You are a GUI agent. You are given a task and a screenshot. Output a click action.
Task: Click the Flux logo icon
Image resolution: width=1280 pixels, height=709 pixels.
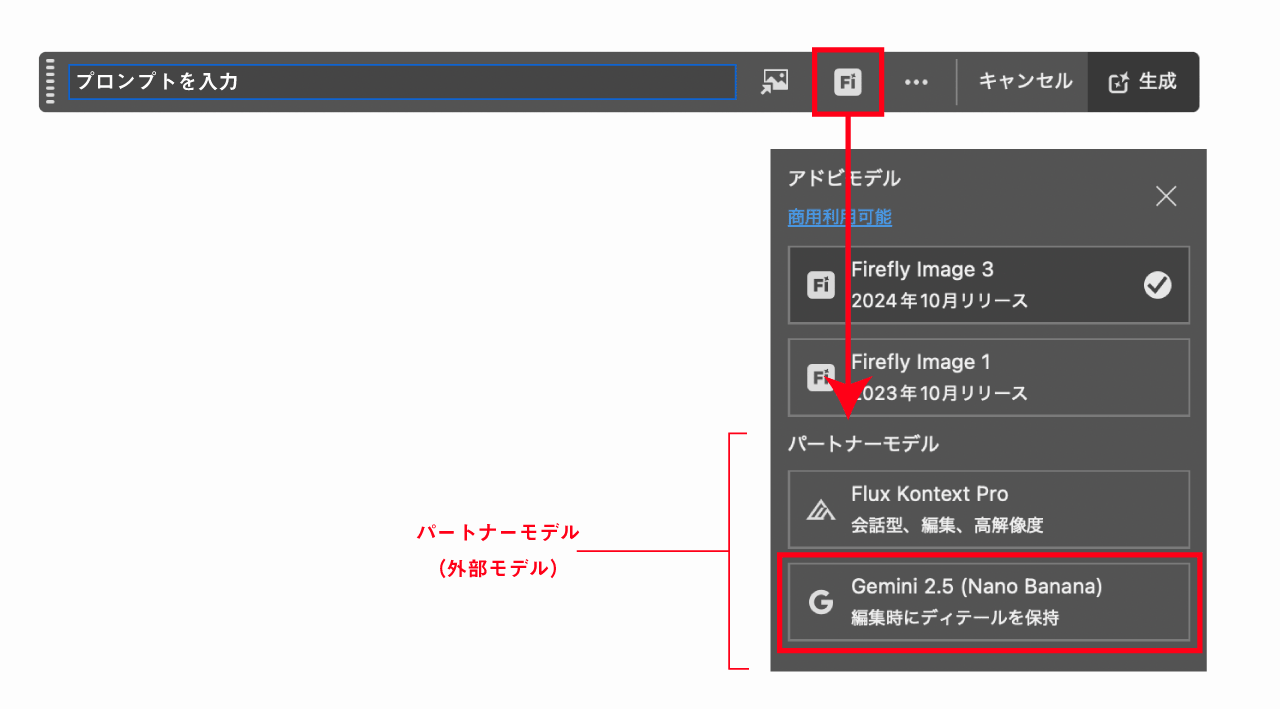pyautogui.click(x=821, y=510)
